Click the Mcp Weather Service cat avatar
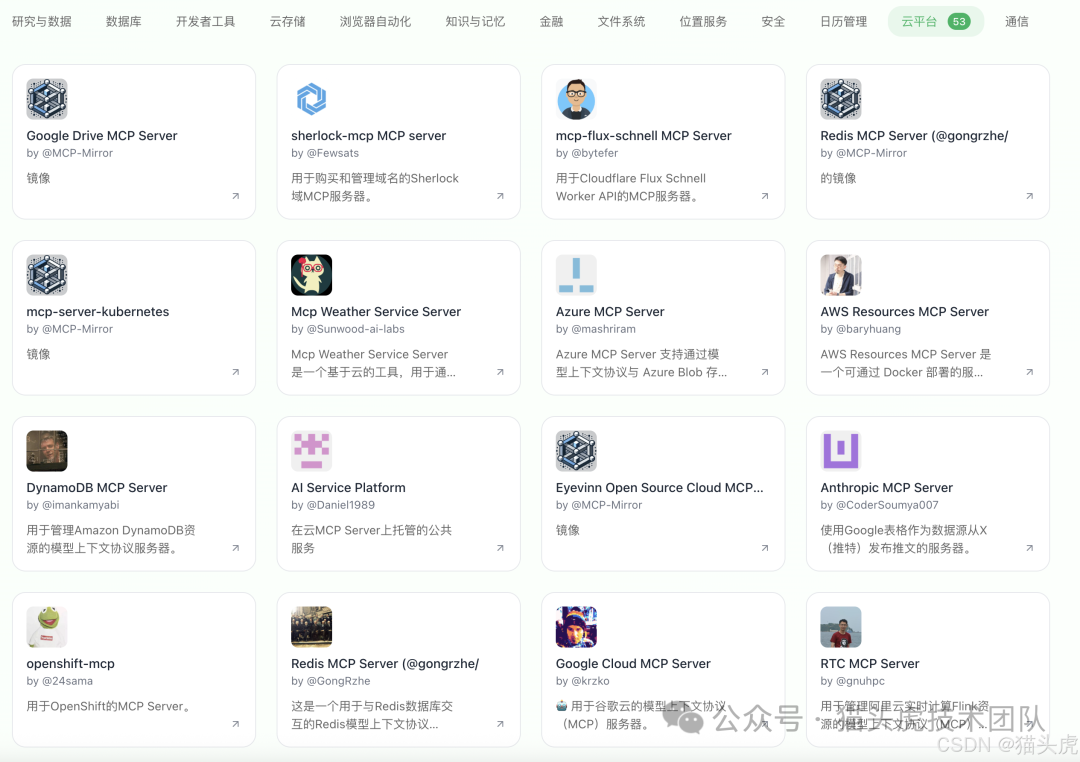1080x762 pixels. 311,275
